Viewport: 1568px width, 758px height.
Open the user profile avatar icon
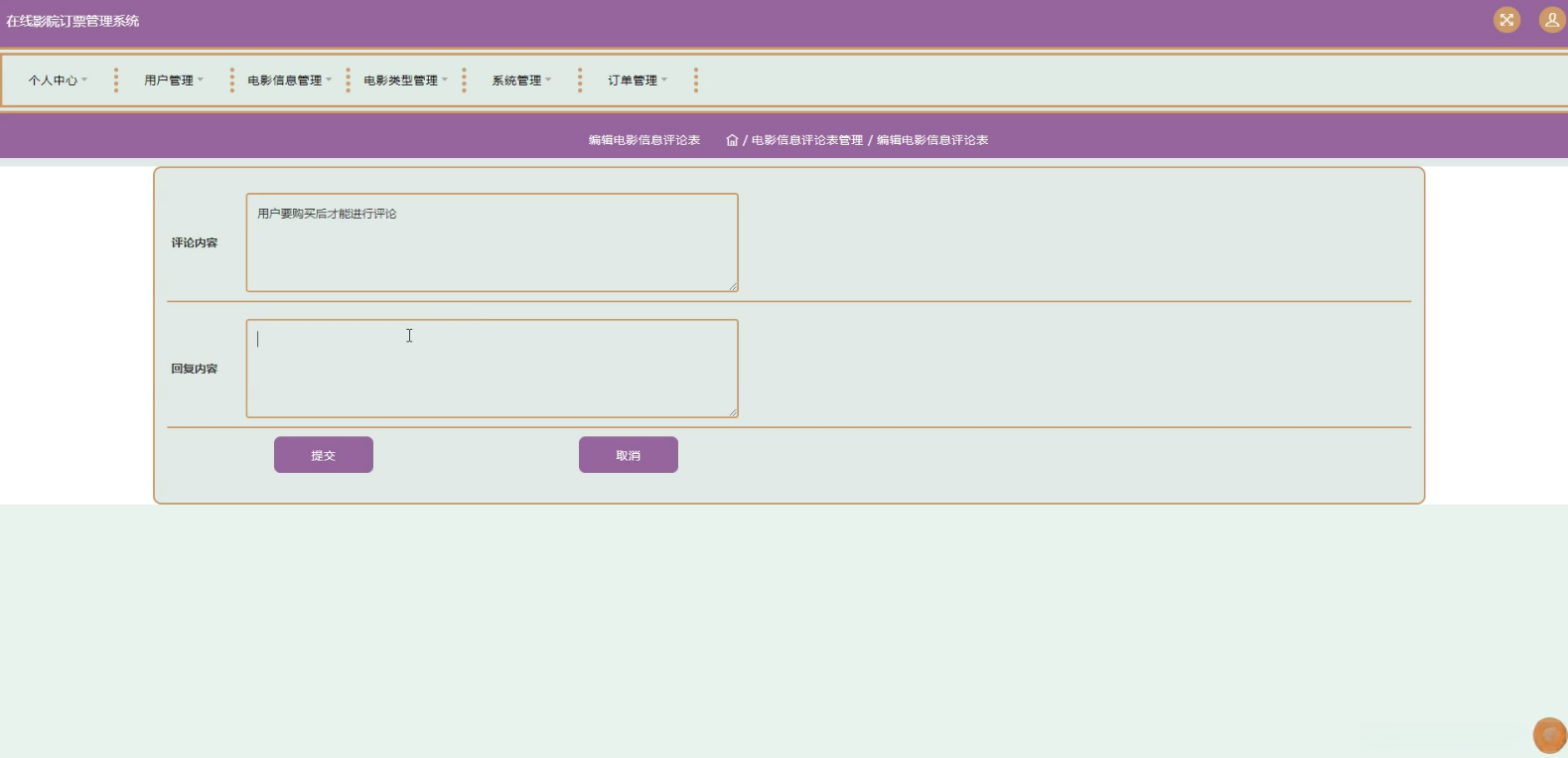(x=1552, y=20)
